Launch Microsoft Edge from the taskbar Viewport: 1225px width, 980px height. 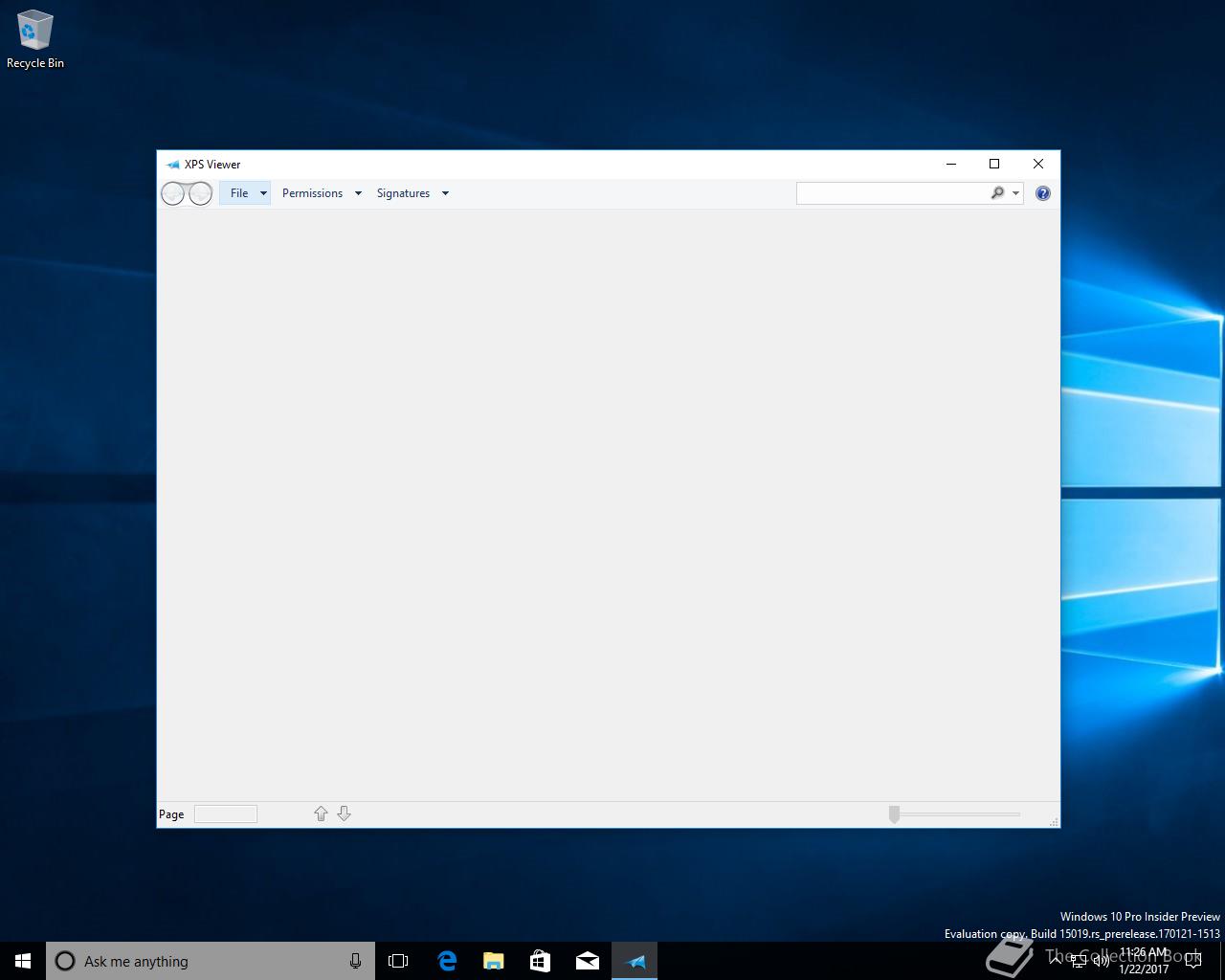pyautogui.click(x=446, y=961)
